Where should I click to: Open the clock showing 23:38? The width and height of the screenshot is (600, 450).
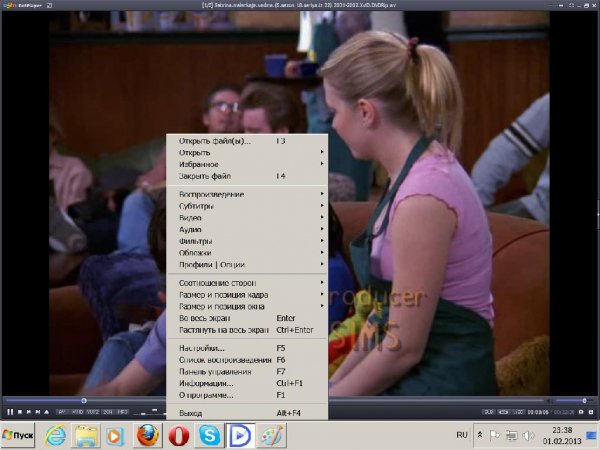[562, 435]
